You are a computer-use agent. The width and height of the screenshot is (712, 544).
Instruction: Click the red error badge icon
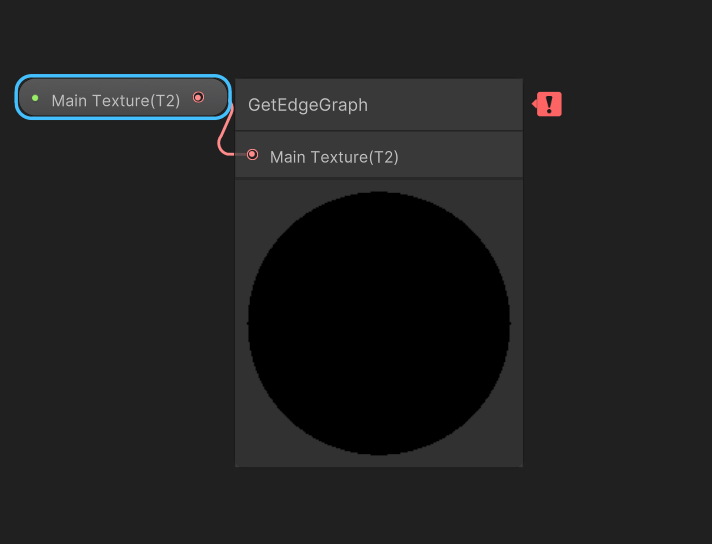coord(550,104)
